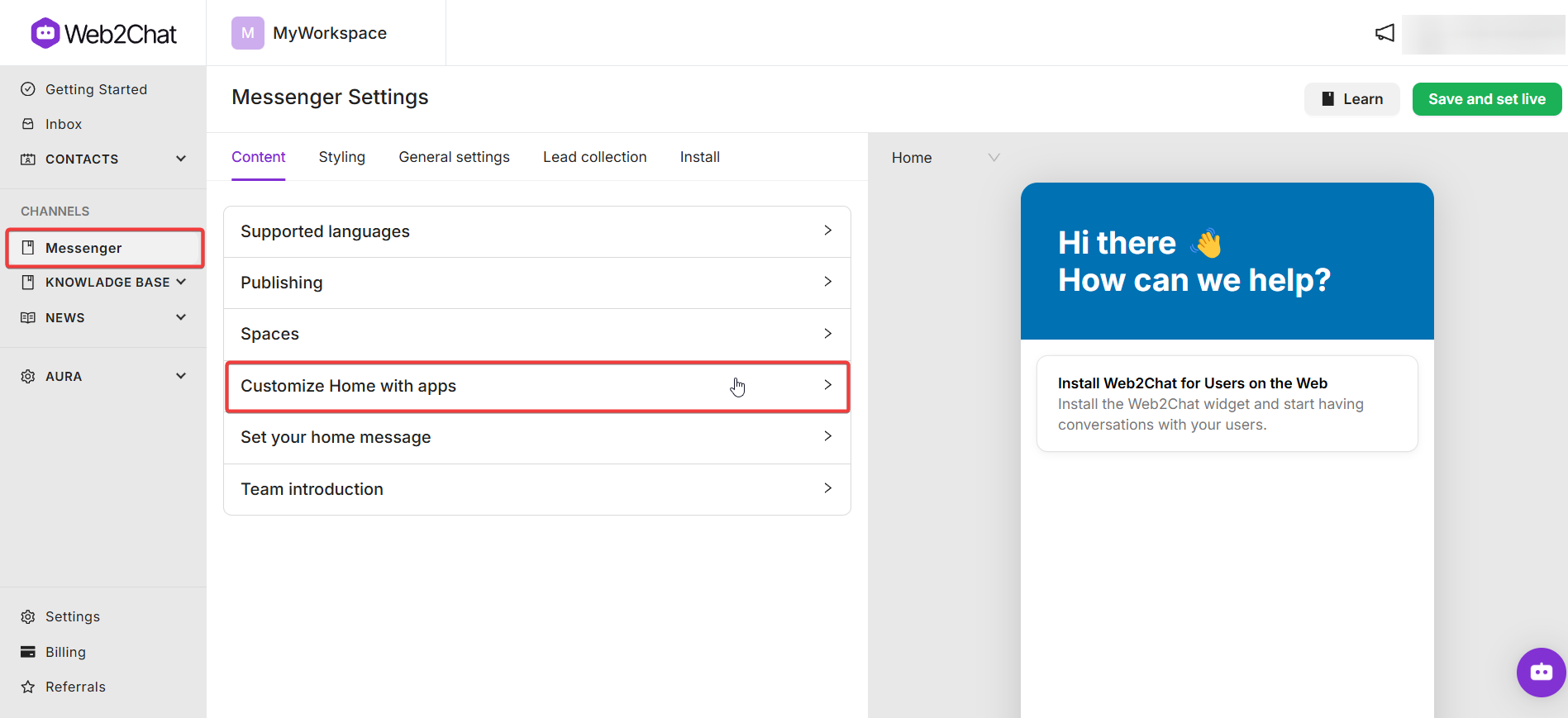The width and height of the screenshot is (1568, 718).
Task: Click the Publishing row label
Action: click(282, 283)
